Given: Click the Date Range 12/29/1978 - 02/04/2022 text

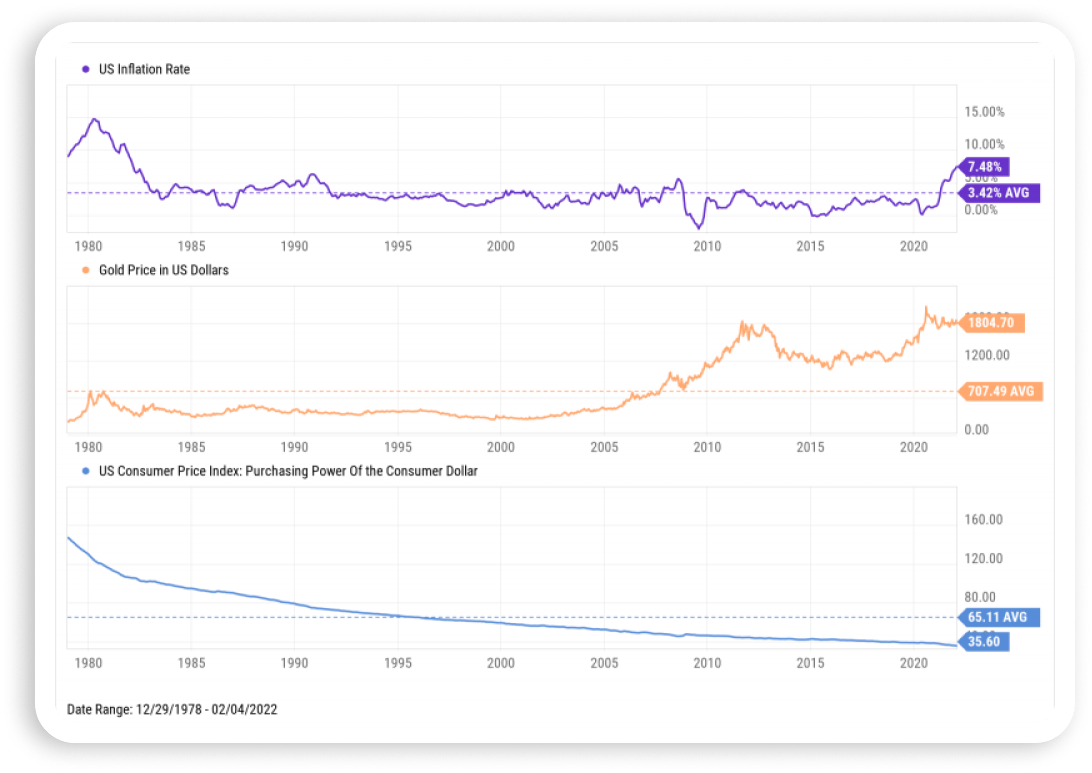Looking at the screenshot, I should 172,710.
